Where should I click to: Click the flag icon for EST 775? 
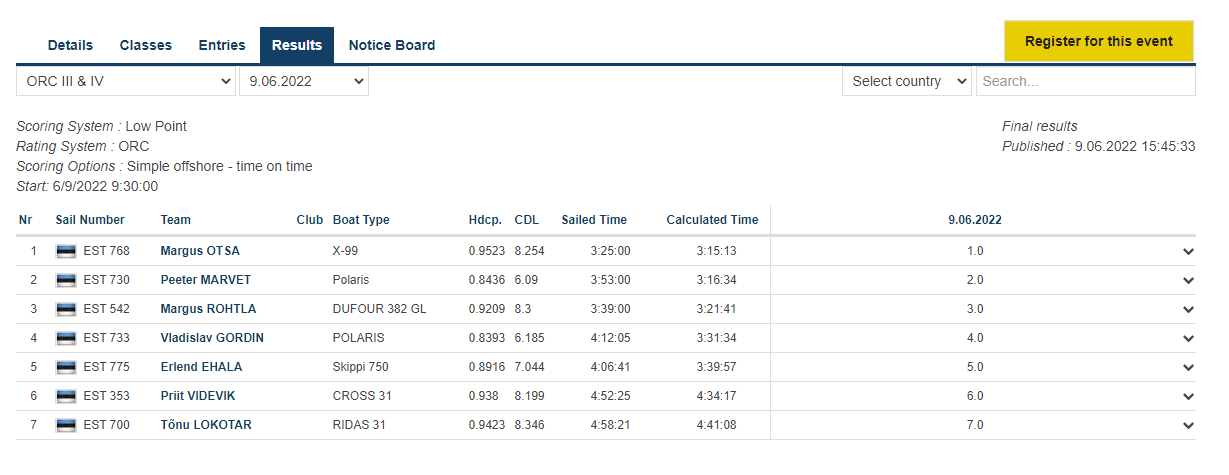click(x=66, y=367)
